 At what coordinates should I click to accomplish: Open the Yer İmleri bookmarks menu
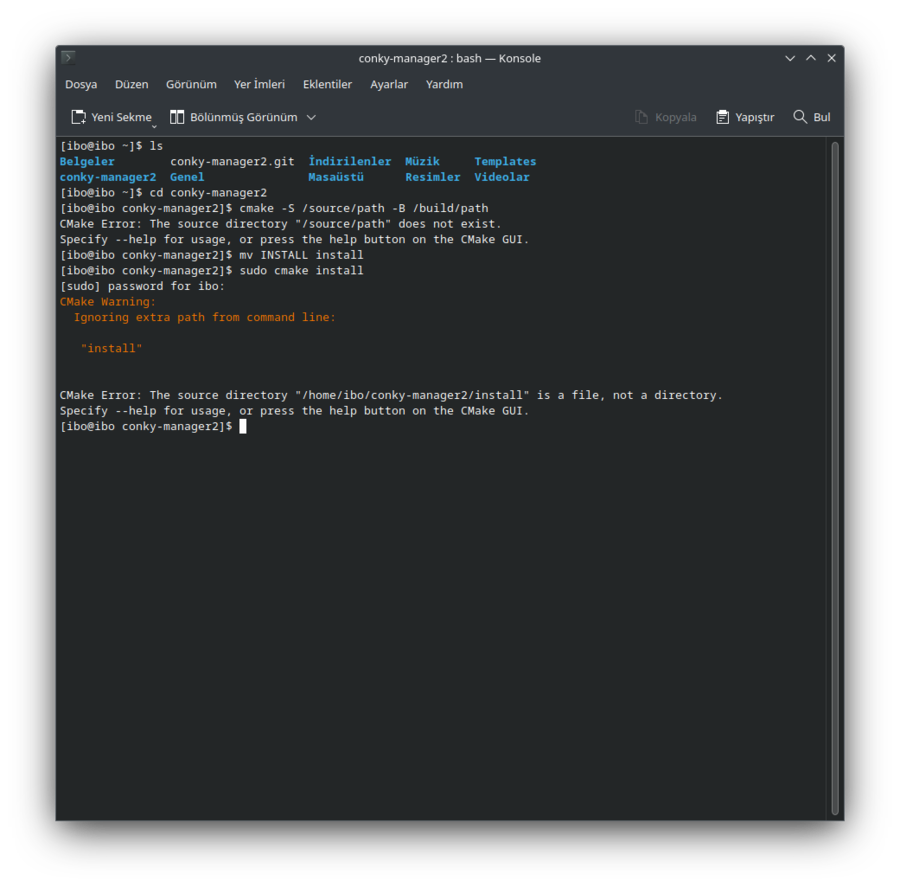click(x=259, y=85)
